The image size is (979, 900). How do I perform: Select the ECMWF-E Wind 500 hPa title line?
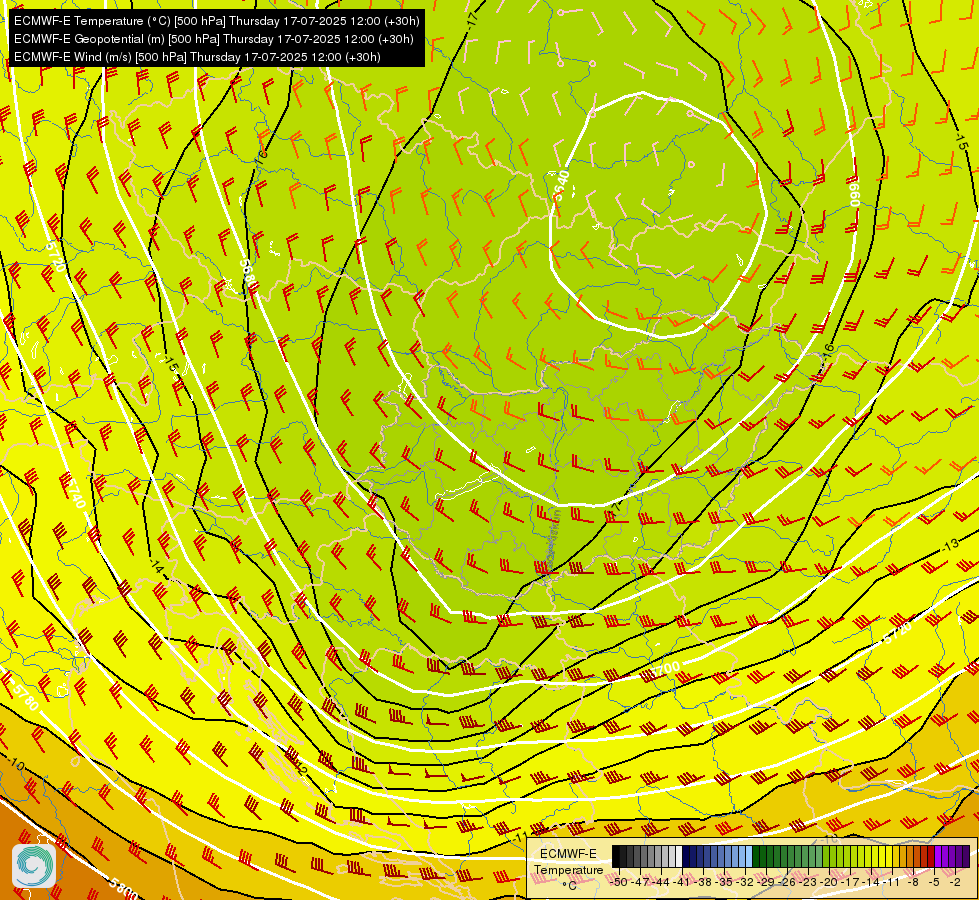197,57
